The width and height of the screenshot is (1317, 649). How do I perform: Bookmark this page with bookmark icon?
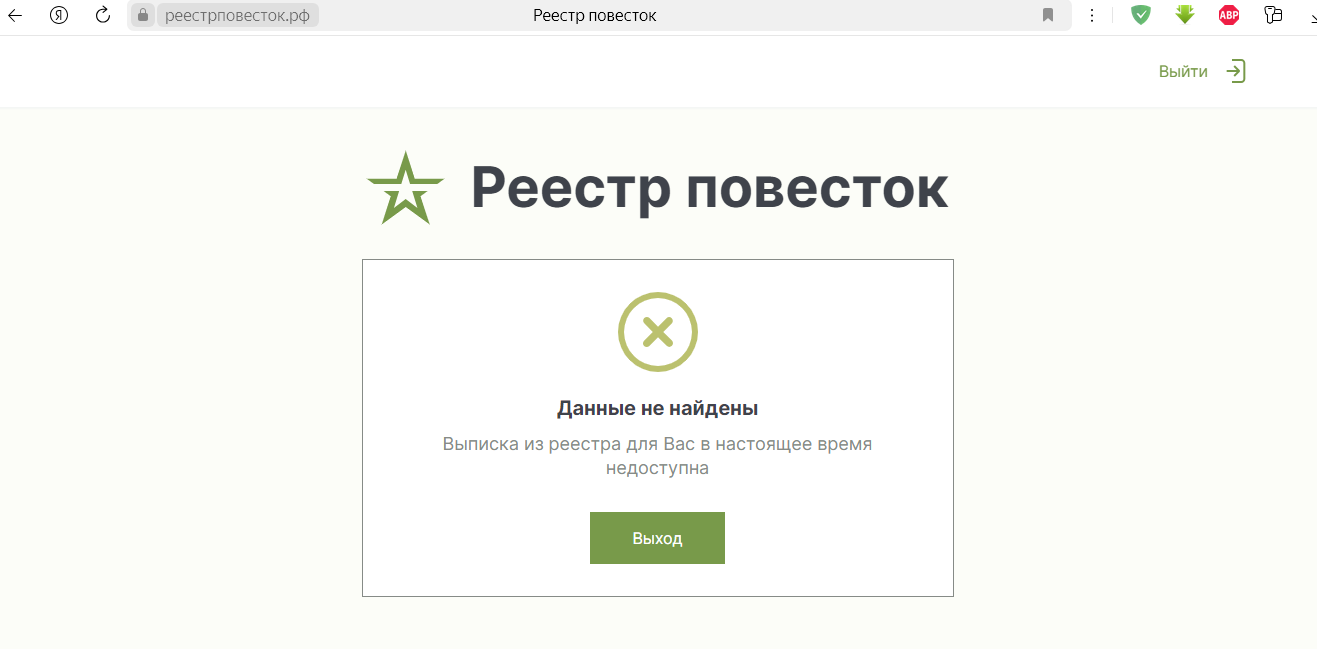click(x=1048, y=15)
